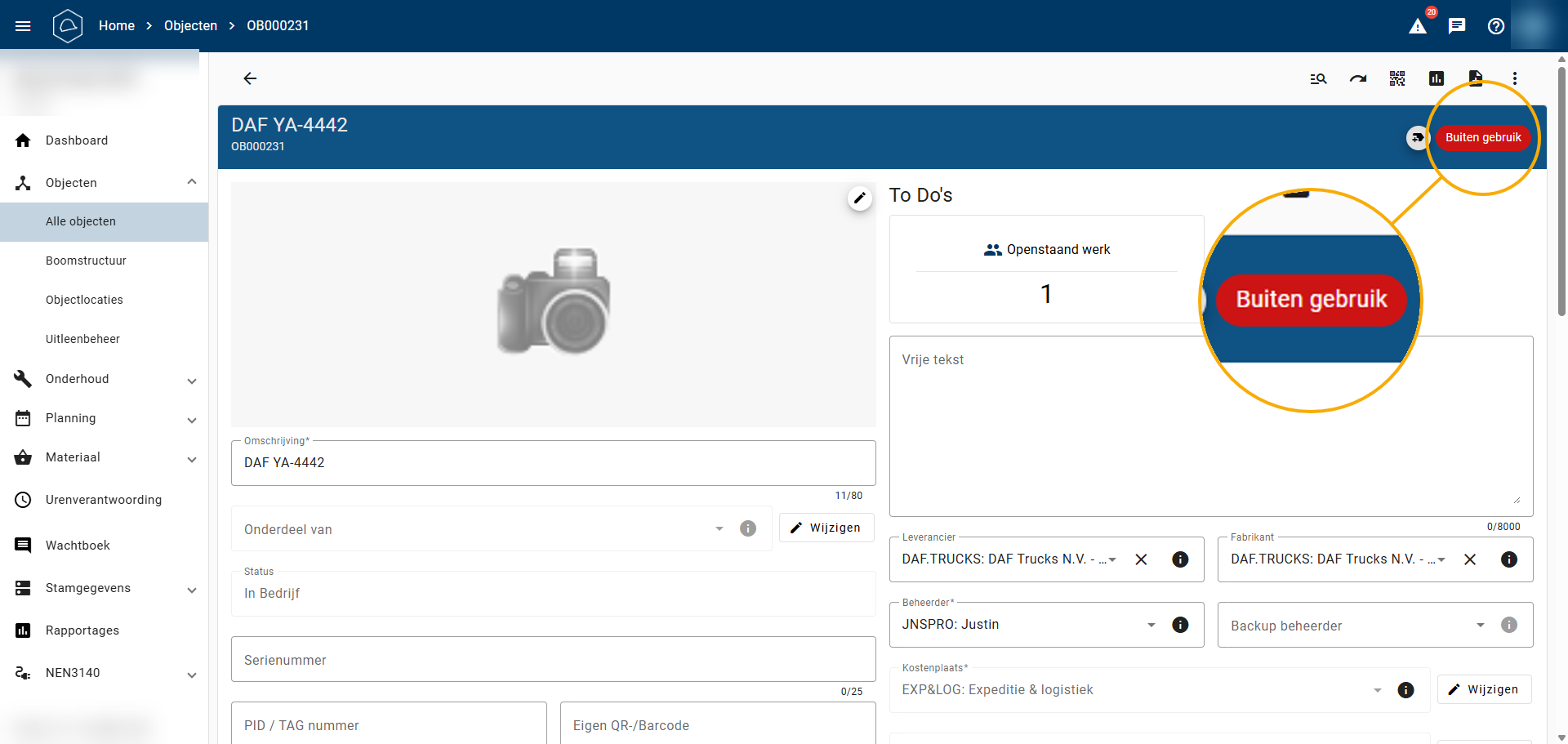Select Boomstructuur in the sidebar
This screenshot has height=744, width=1568.
[86, 261]
